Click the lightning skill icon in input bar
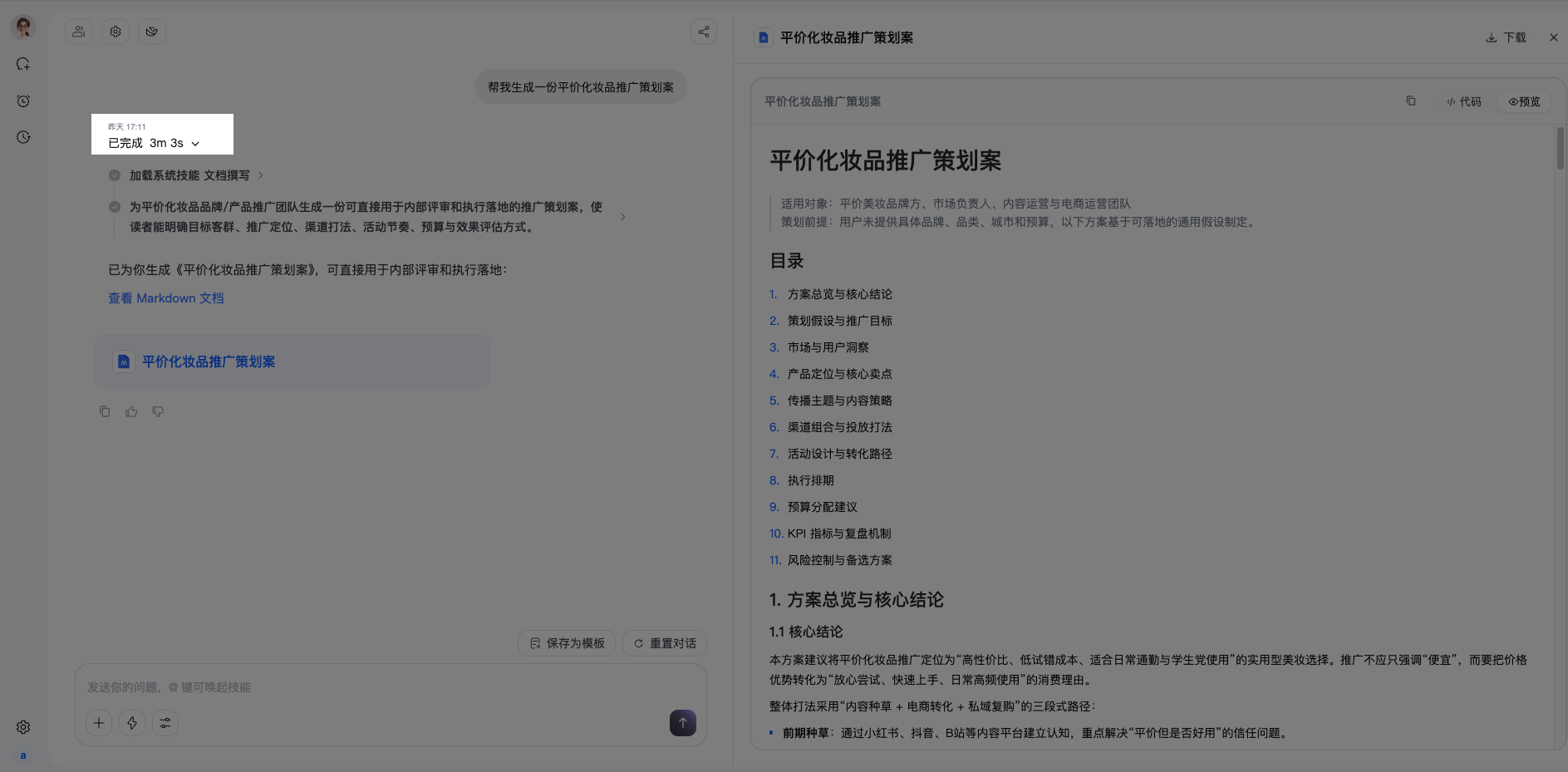This screenshot has width=1568, height=772. click(x=132, y=723)
